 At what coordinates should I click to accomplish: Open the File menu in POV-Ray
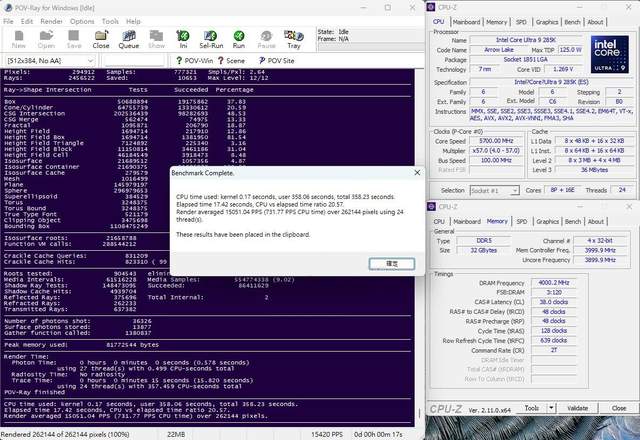8,21
